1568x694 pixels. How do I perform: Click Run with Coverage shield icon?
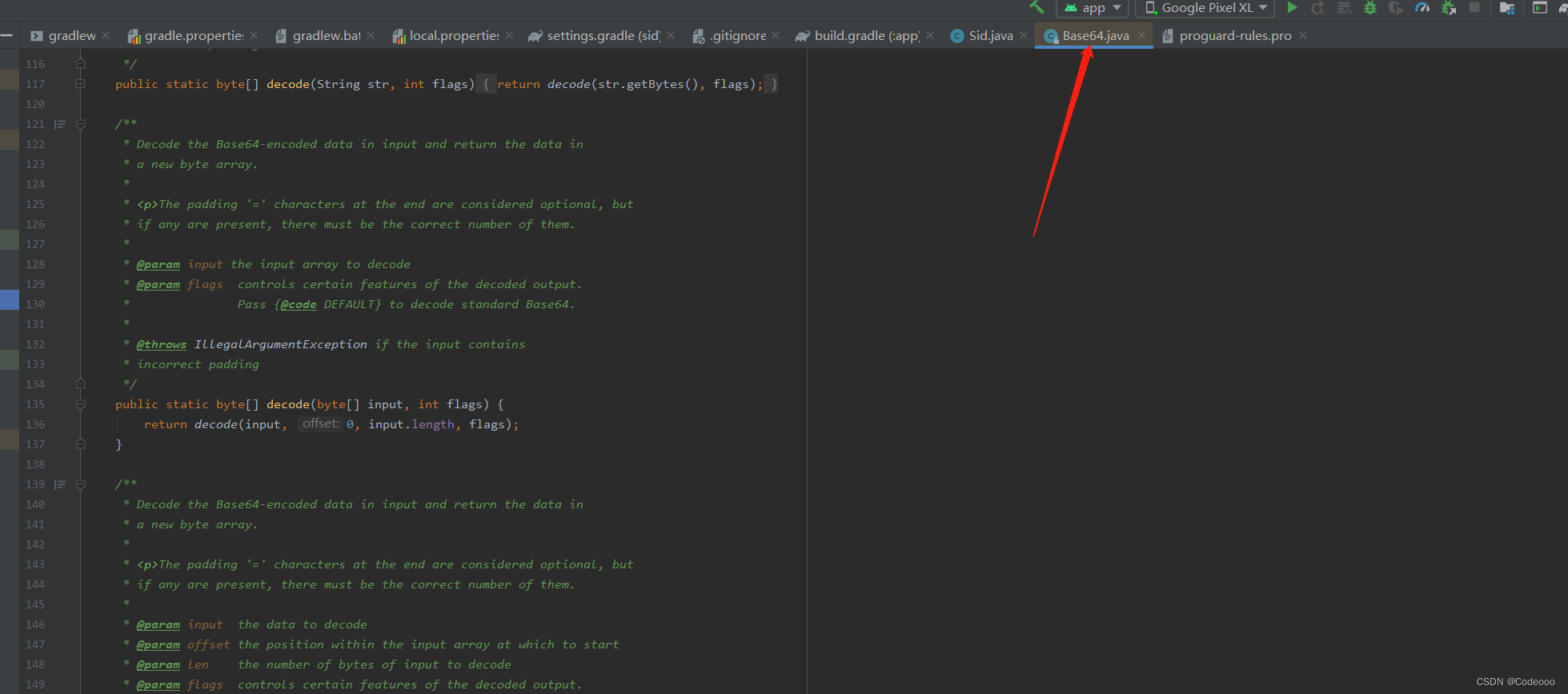(x=1396, y=8)
